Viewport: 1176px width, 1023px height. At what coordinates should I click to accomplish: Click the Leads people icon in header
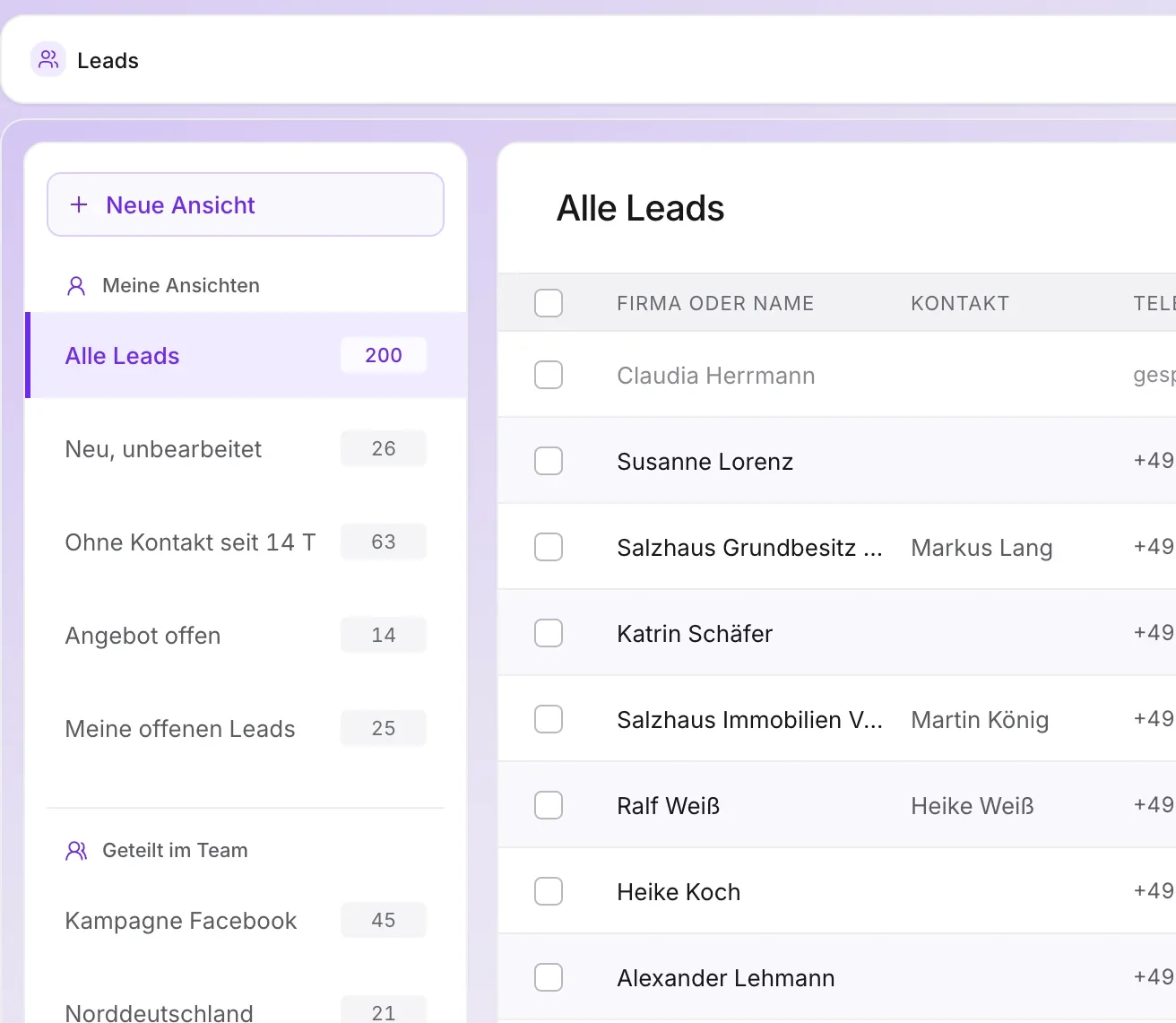(x=48, y=60)
